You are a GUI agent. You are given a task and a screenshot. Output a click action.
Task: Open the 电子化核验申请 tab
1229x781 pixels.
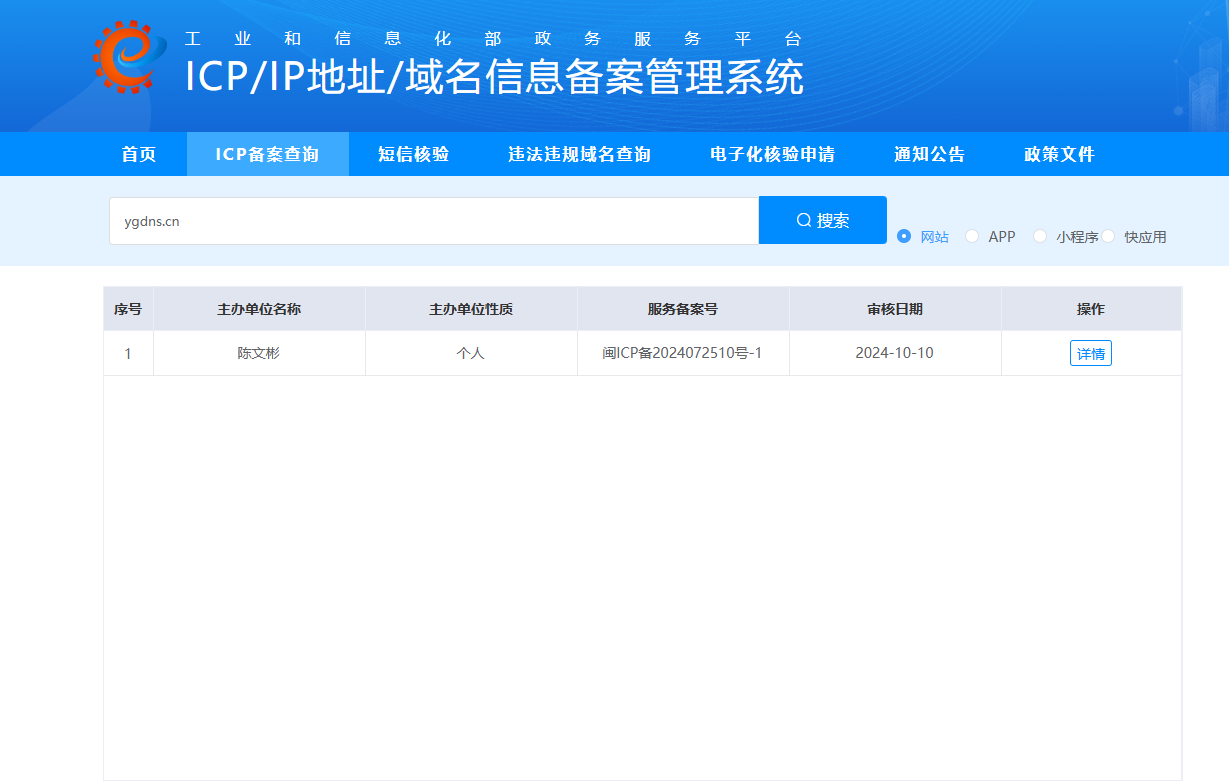pos(772,154)
